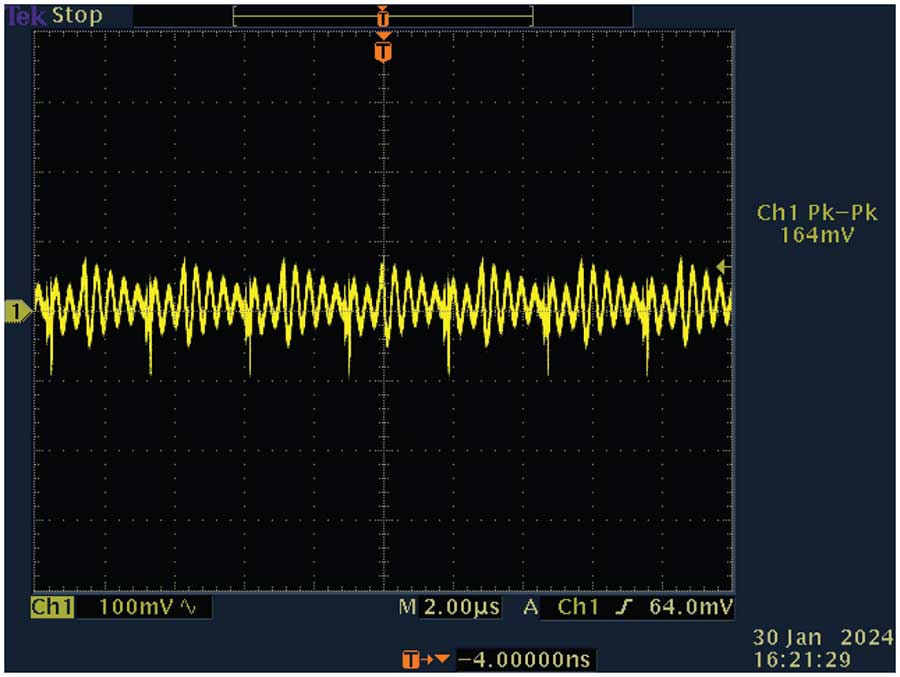The image size is (900, 677).
Task: Click the A trigger section label
Action: click(531, 607)
